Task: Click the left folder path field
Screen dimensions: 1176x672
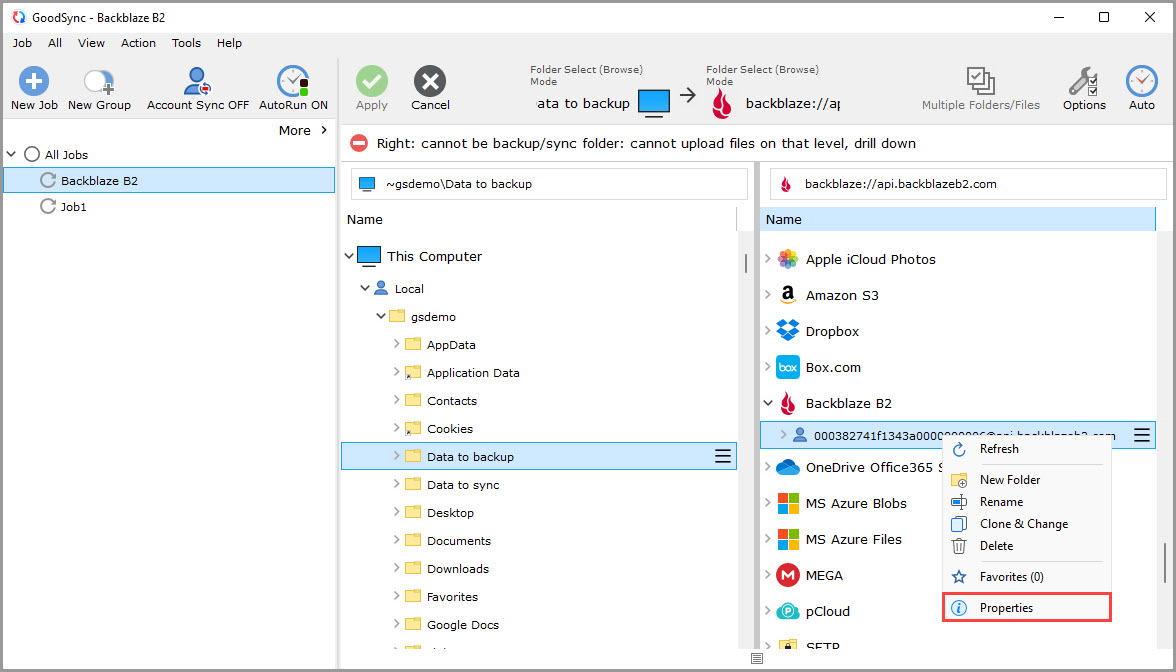Action: coord(549,184)
